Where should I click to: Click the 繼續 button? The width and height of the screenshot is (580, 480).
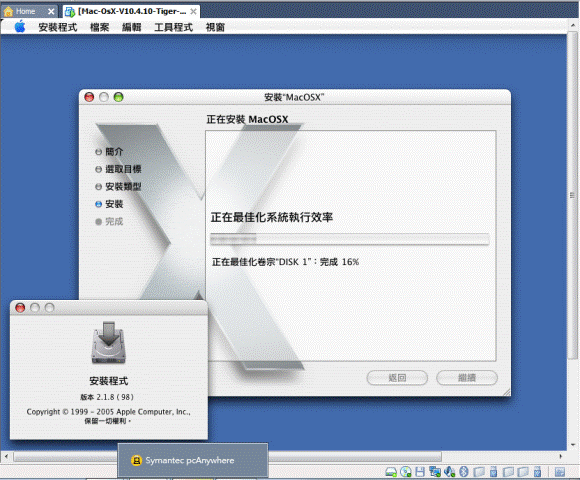click(467, 378)
